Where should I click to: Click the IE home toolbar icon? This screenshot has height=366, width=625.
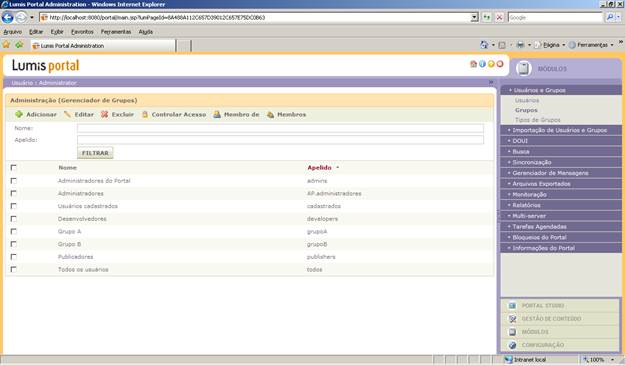click(484, 45)
